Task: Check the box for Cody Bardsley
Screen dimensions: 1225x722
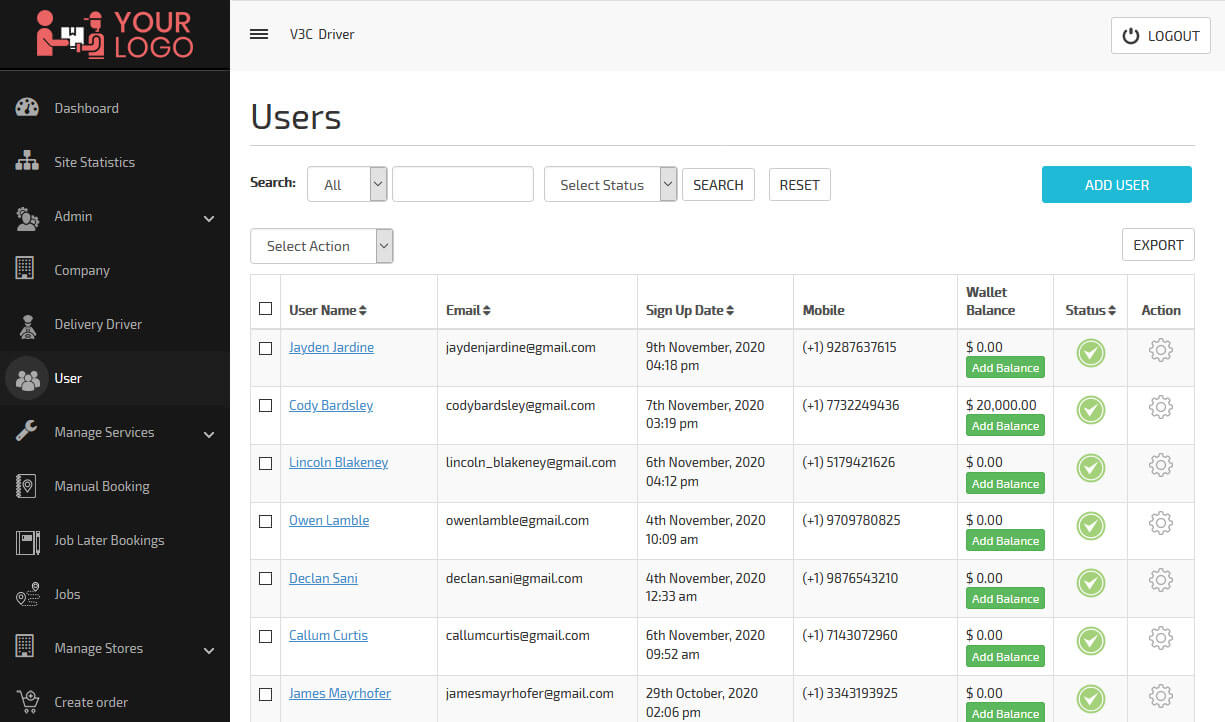Action: pyautogui.click(x=265, y=405)
